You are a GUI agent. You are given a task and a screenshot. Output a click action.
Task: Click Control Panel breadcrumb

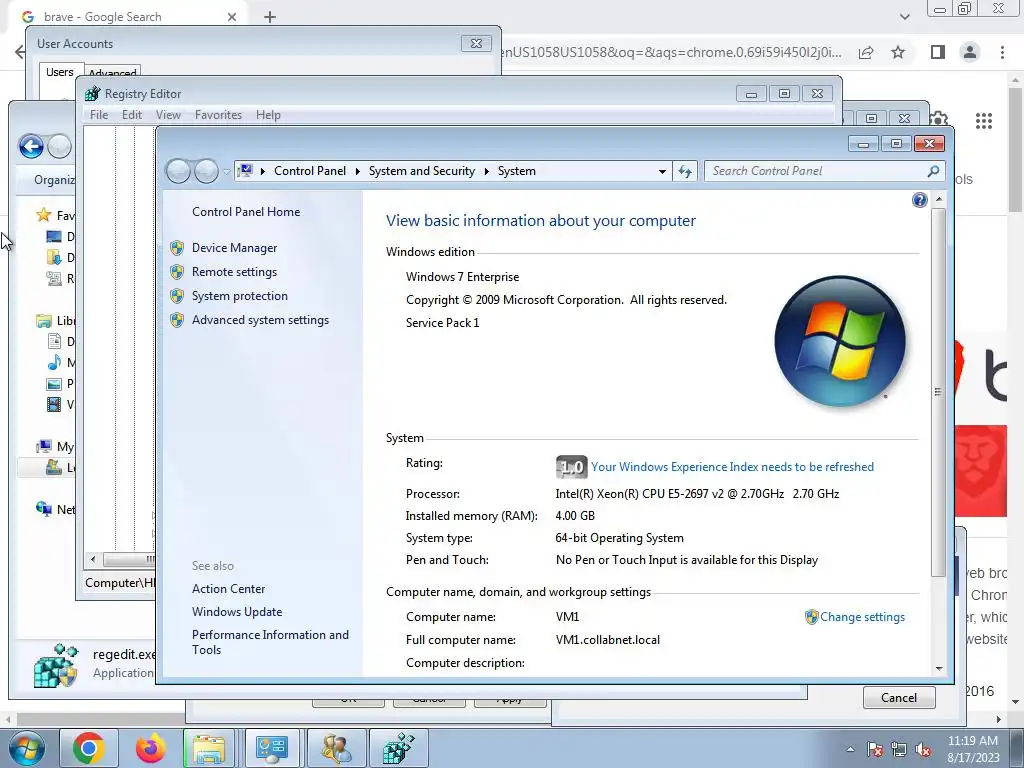pyautogui.click(x=310, y=171)
